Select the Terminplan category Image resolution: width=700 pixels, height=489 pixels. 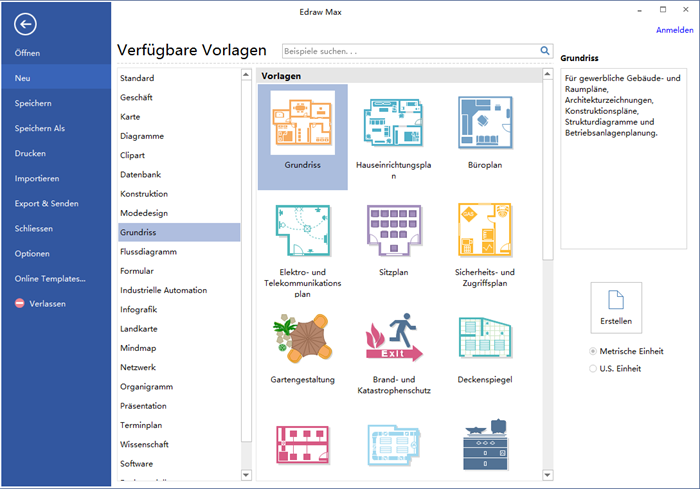click(179, 425)
